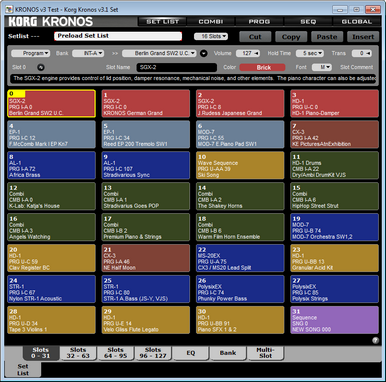This screenshot has height=382, width=386.
Task: Select slot 15 HipHop Street Strut
Action: tap(335, 197)
